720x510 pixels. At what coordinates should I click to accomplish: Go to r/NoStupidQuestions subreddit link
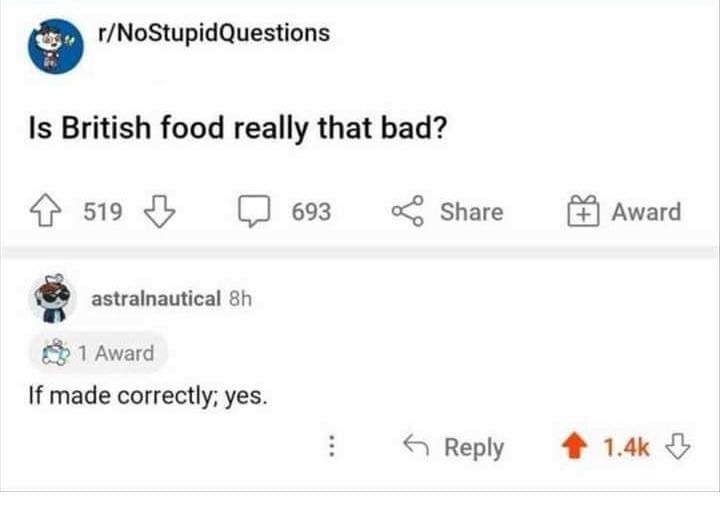213,33
